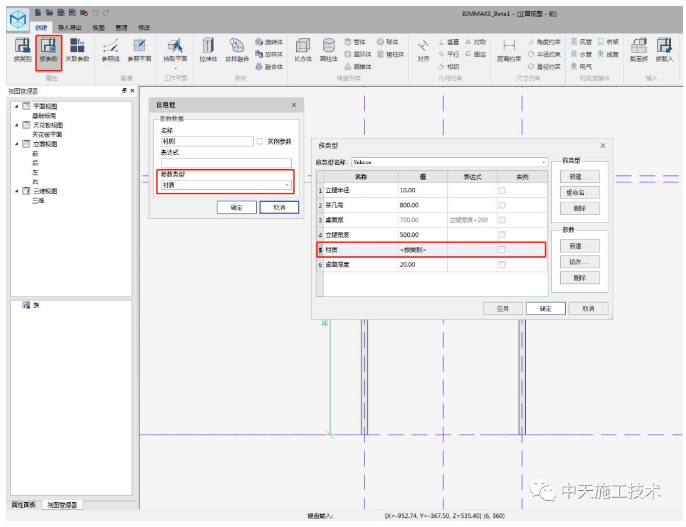Collapse the 立面视图 tree node
The height and width of the screenshot is (527, 686).
coord(17,144)
